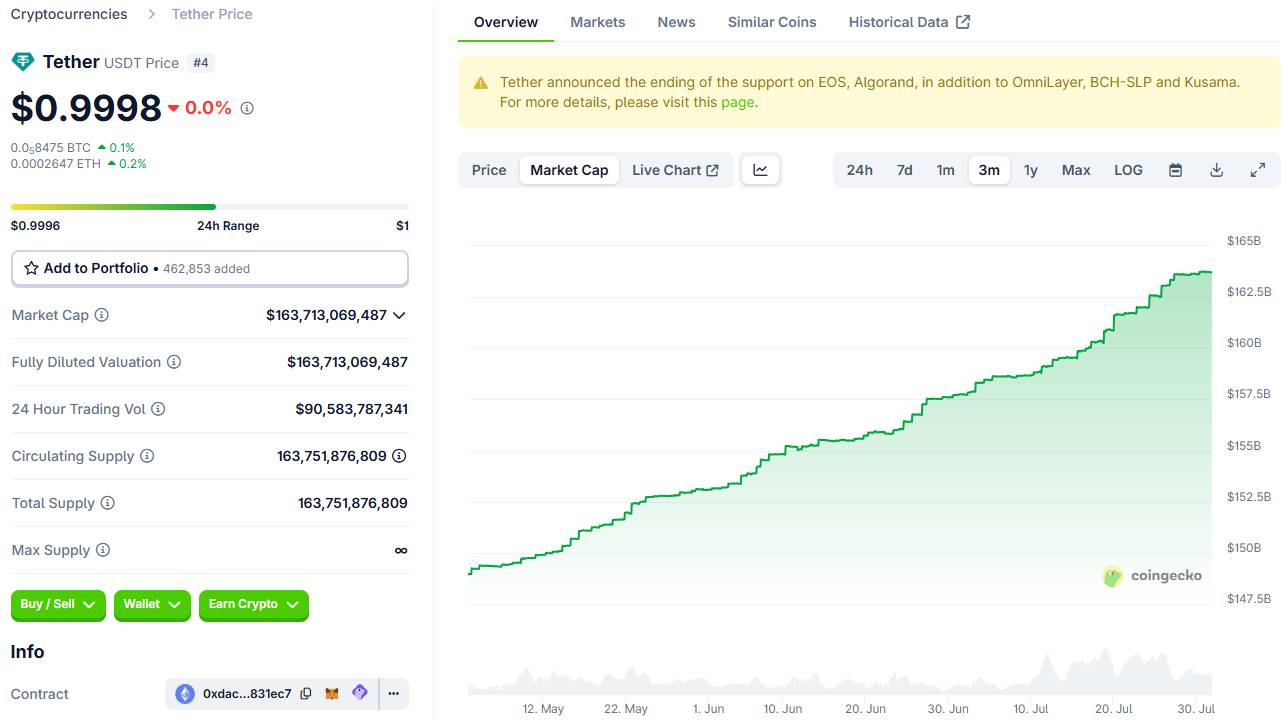This screenshot has width=1281, height=720.
Task: Expand the Market Cap chevron
Action: 399,315
